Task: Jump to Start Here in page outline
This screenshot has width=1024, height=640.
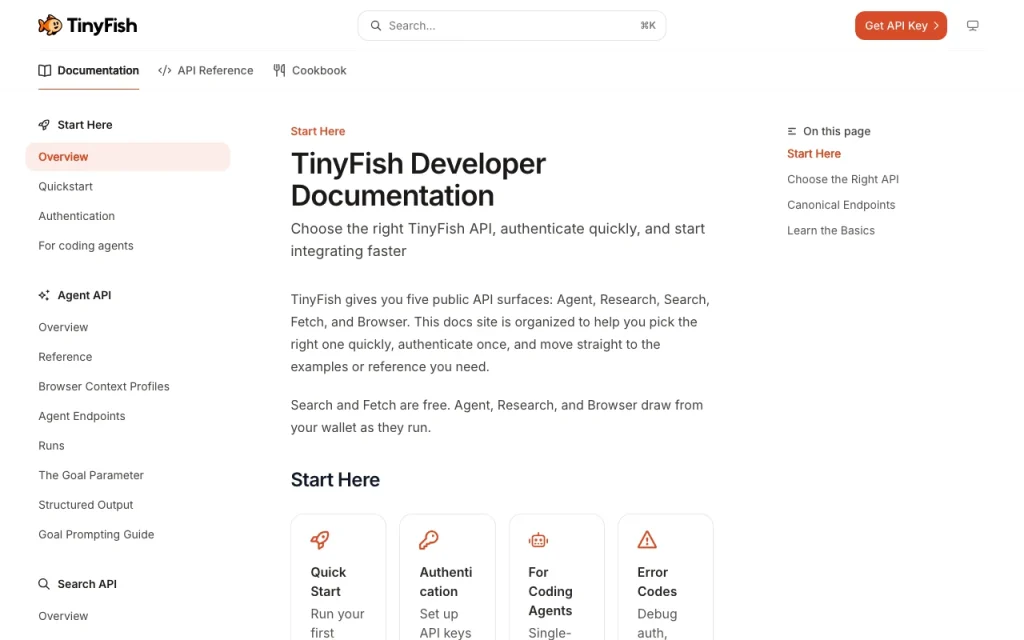Action: click(x=814, y=153)
